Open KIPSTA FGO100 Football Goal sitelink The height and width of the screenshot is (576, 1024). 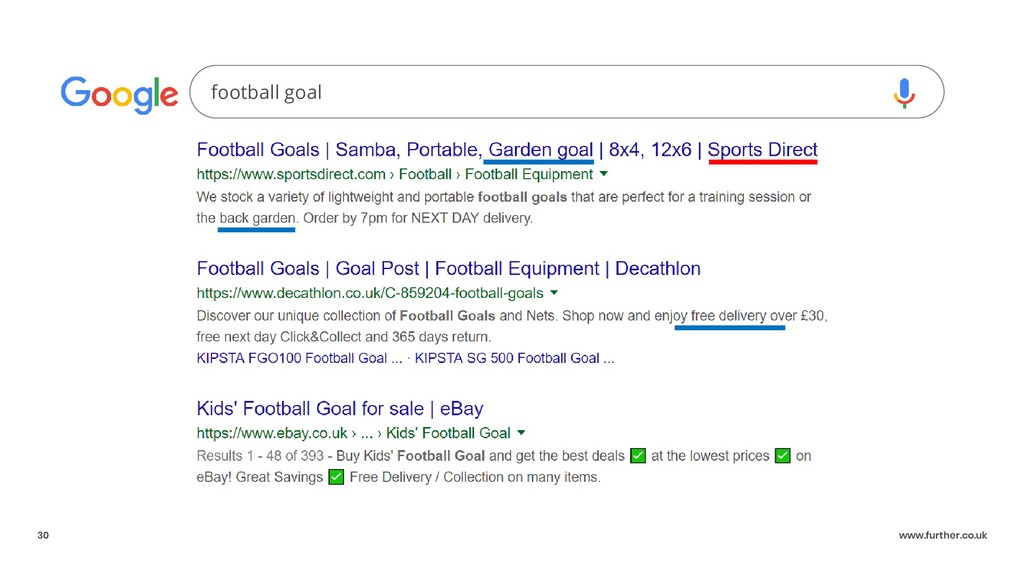299,359
